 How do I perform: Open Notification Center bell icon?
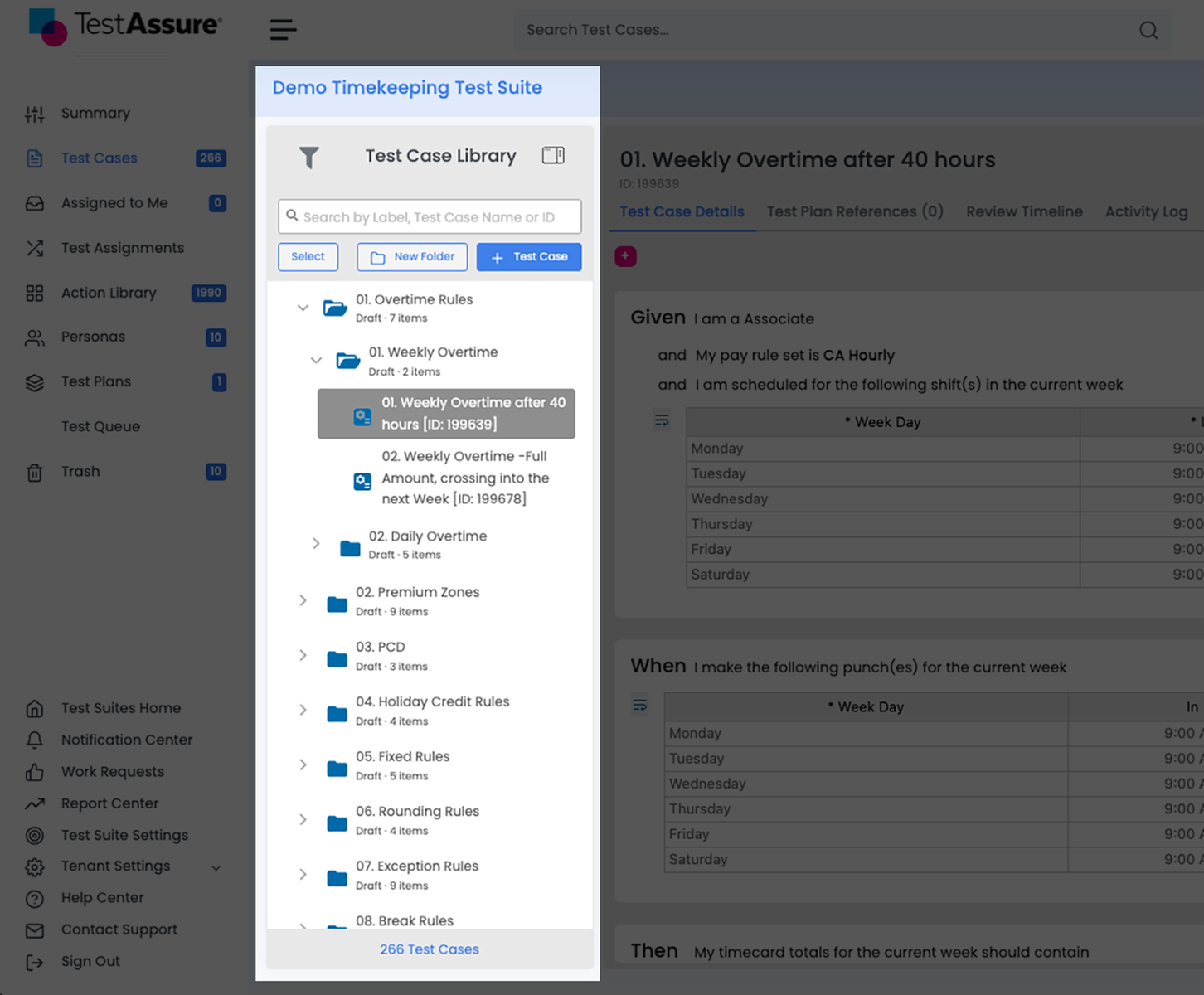[x=35, y=740]
